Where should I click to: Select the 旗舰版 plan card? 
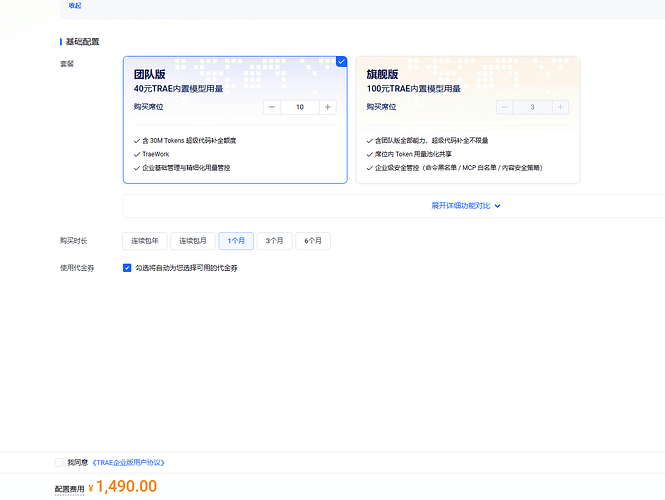[x=468, y=120]
